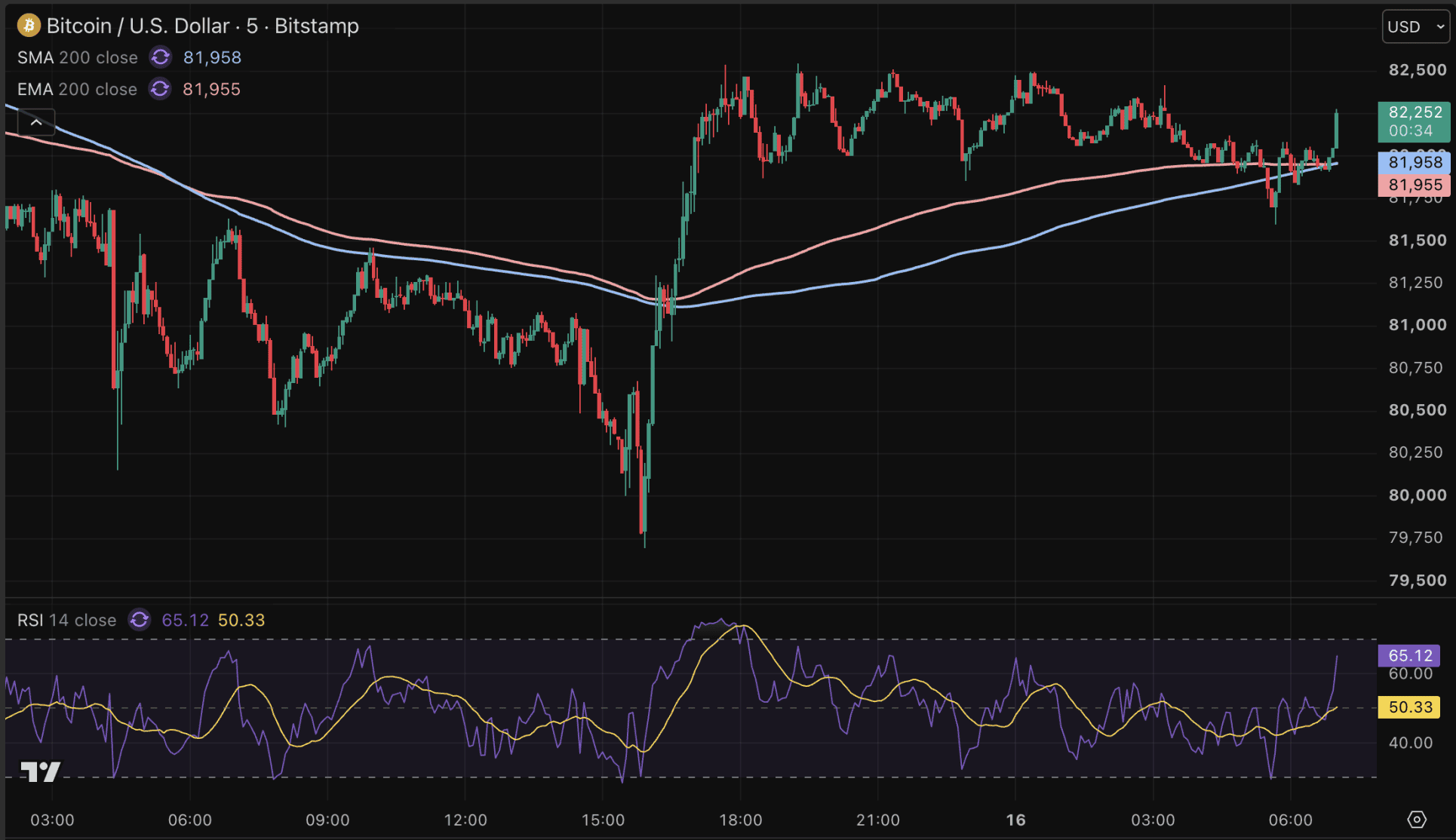Click the 80,000 price axis label
Viewport: 1456px width, 840px height.
click(x=1418, y=495)
